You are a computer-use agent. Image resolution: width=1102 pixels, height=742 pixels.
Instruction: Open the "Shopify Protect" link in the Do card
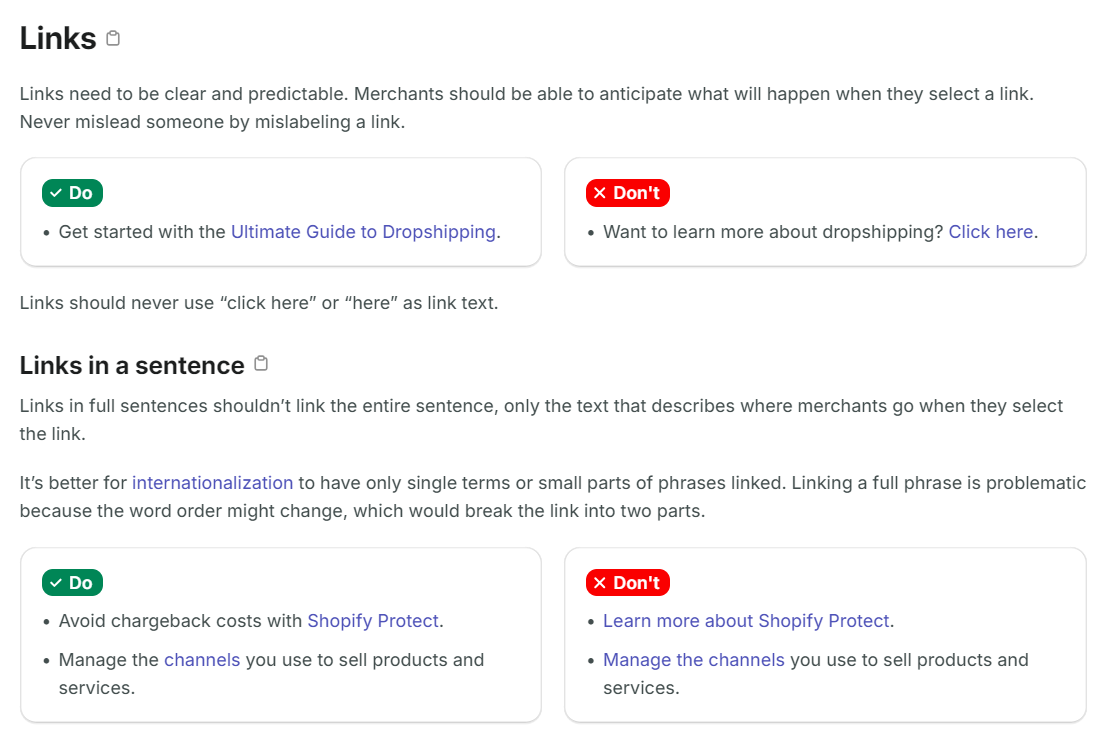point(373,620)
